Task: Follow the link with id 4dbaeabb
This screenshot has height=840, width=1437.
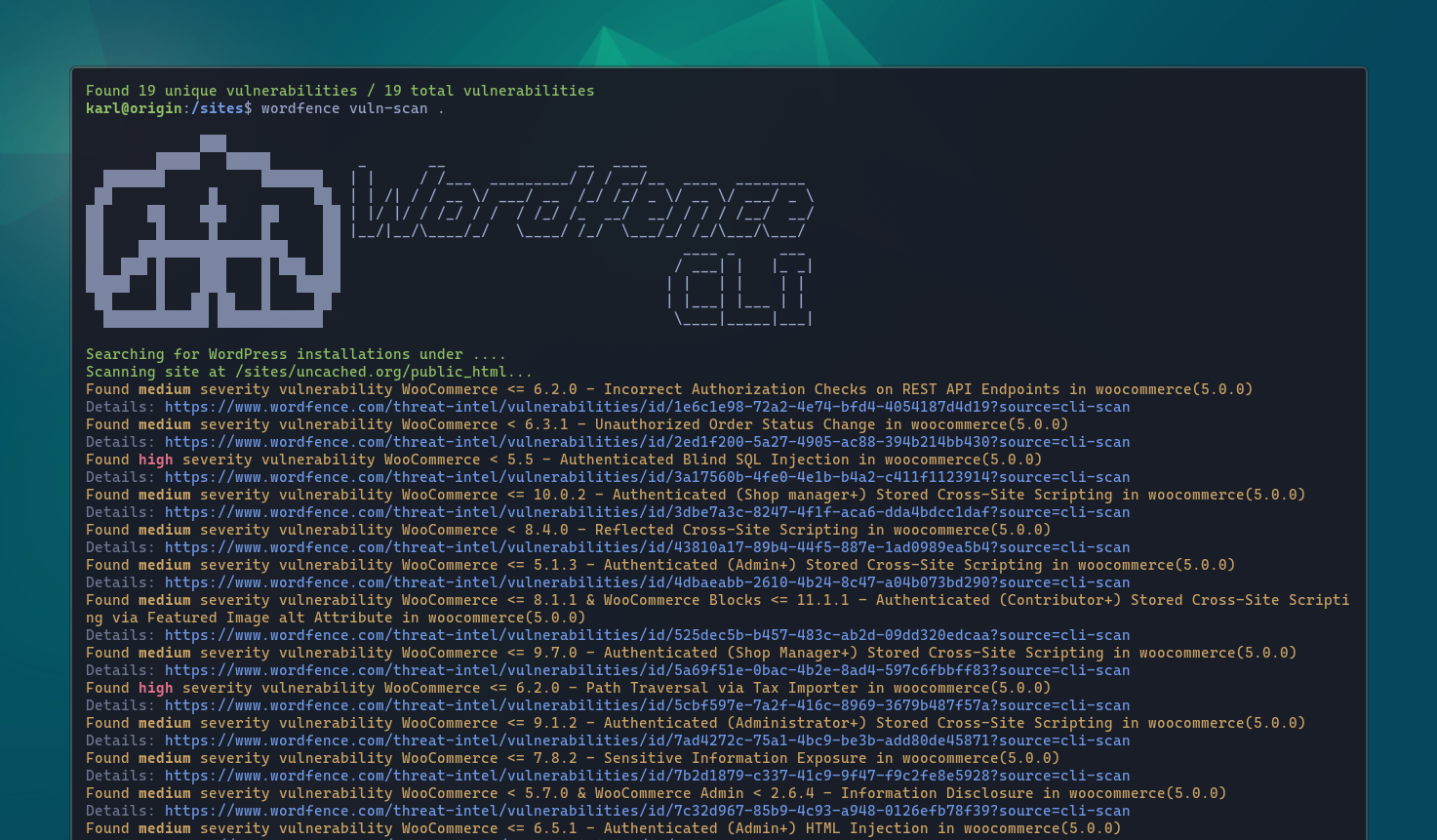Action: pos(647,582)
